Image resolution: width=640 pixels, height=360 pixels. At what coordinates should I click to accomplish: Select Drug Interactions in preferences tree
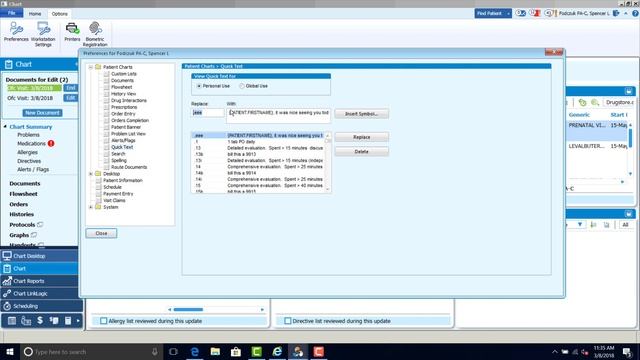click(x=129, y=100)
